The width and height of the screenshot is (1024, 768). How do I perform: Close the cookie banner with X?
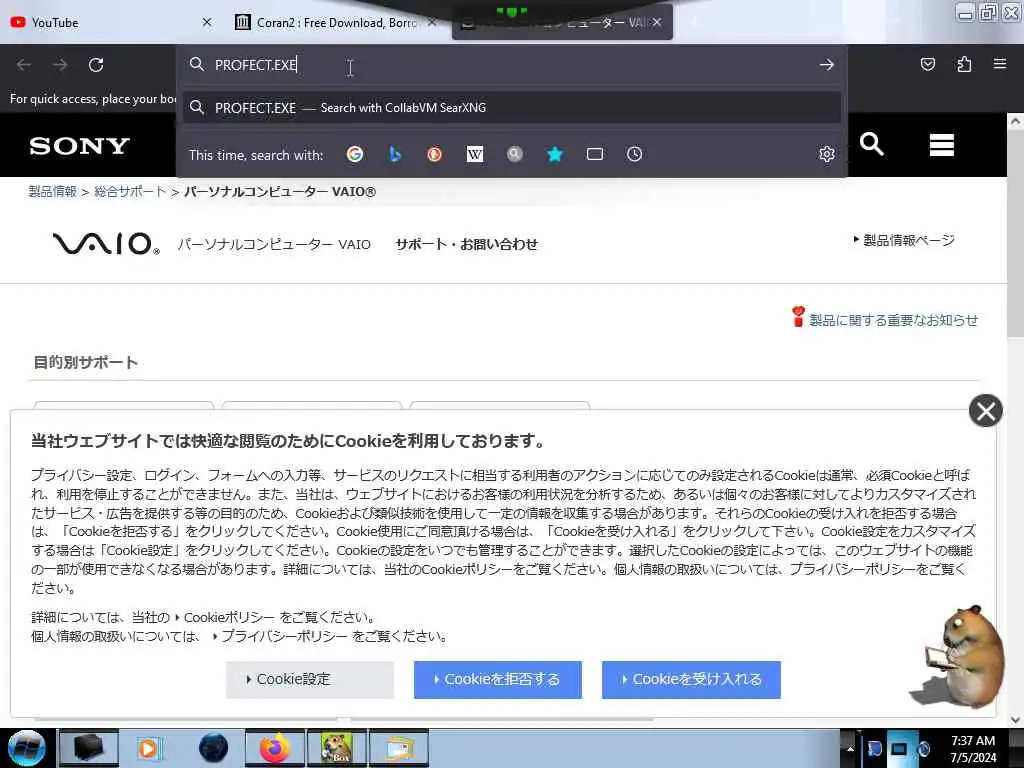985,411
